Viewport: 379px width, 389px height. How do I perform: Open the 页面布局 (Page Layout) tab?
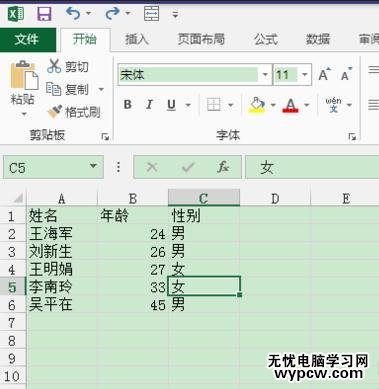pos(201,40)
